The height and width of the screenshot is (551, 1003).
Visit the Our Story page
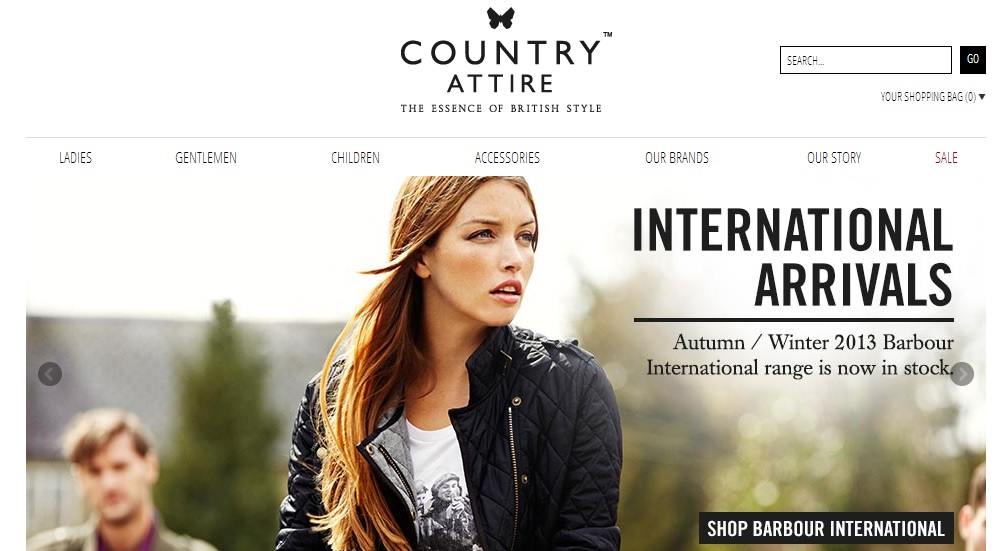tap(834, 157)
